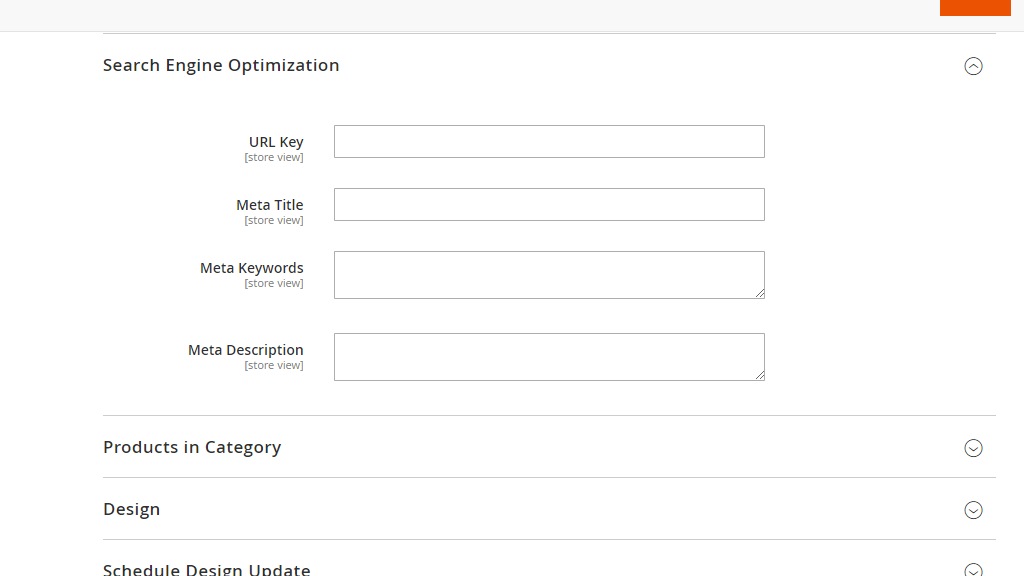
Task: Open the Design section by its title
Action: [131, 510]
